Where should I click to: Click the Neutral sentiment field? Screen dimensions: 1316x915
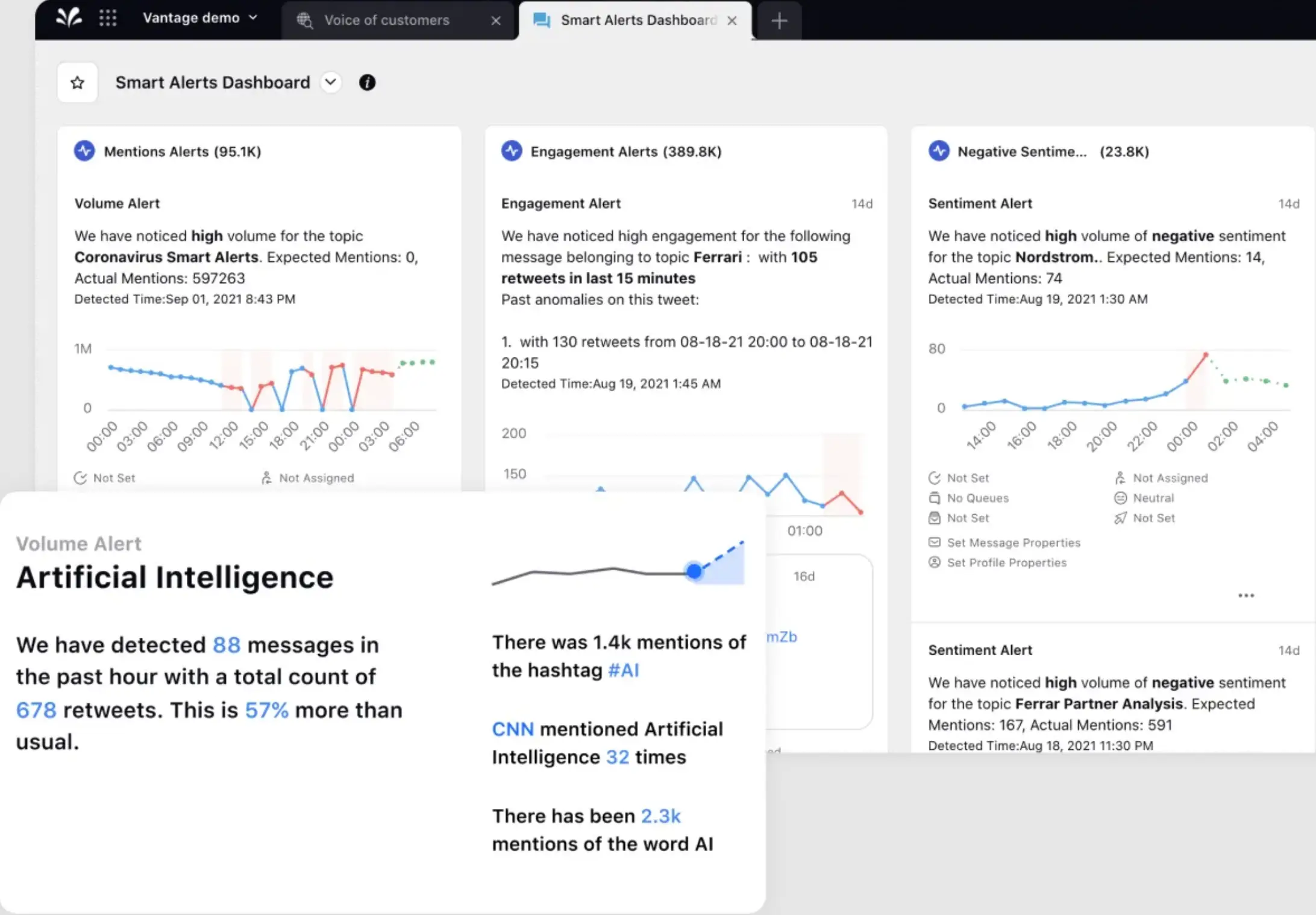point(1153,498)
